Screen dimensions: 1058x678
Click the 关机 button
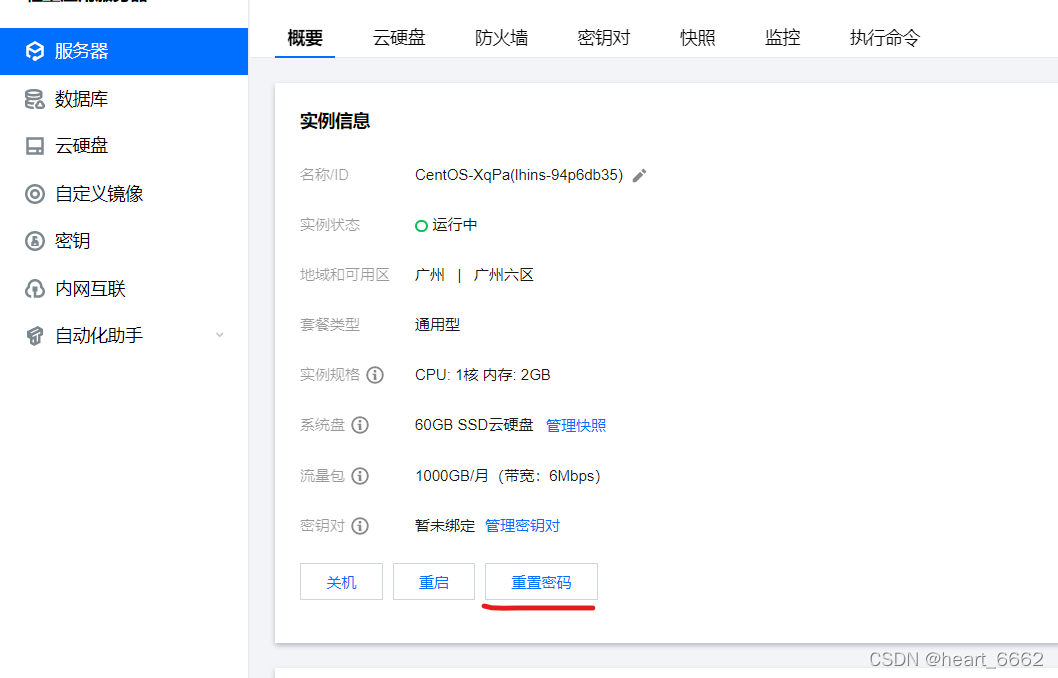pyautogui.click(x=341, y=582)
